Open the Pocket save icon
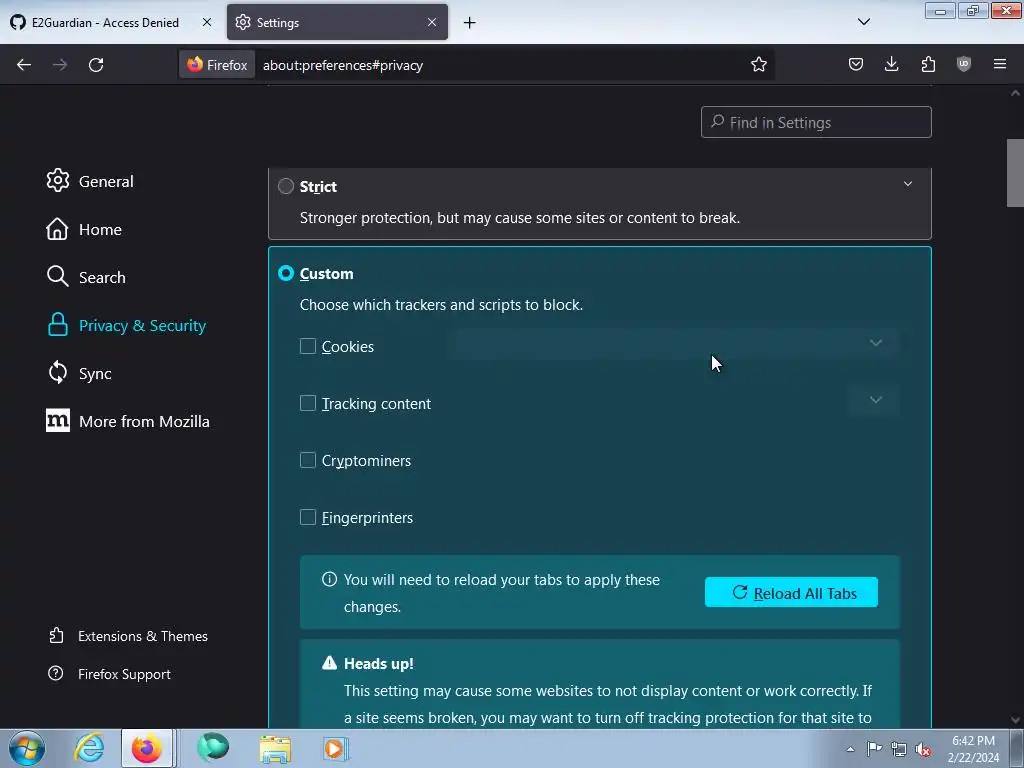 (856, 64)
